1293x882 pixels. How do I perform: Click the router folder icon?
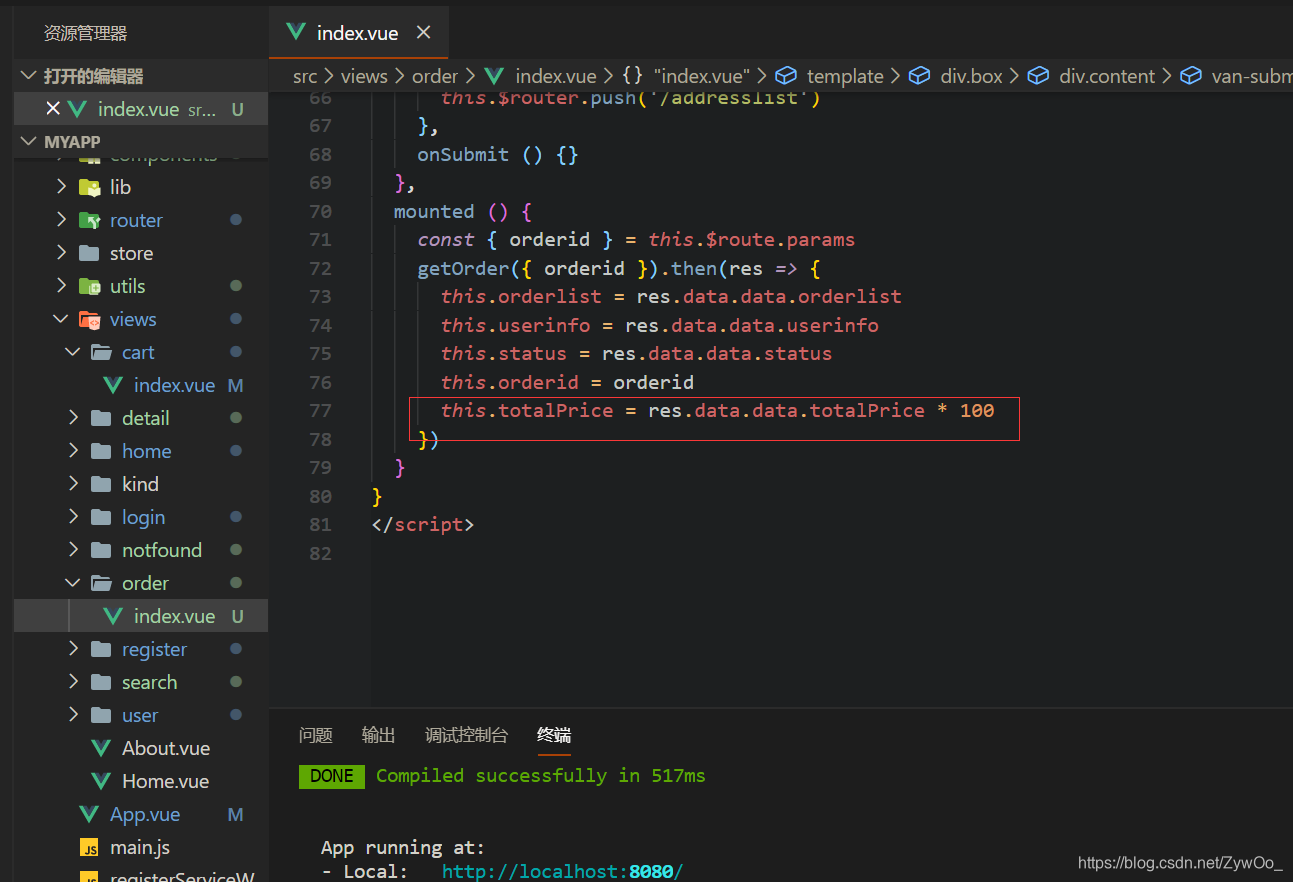(x=90, y=220)
